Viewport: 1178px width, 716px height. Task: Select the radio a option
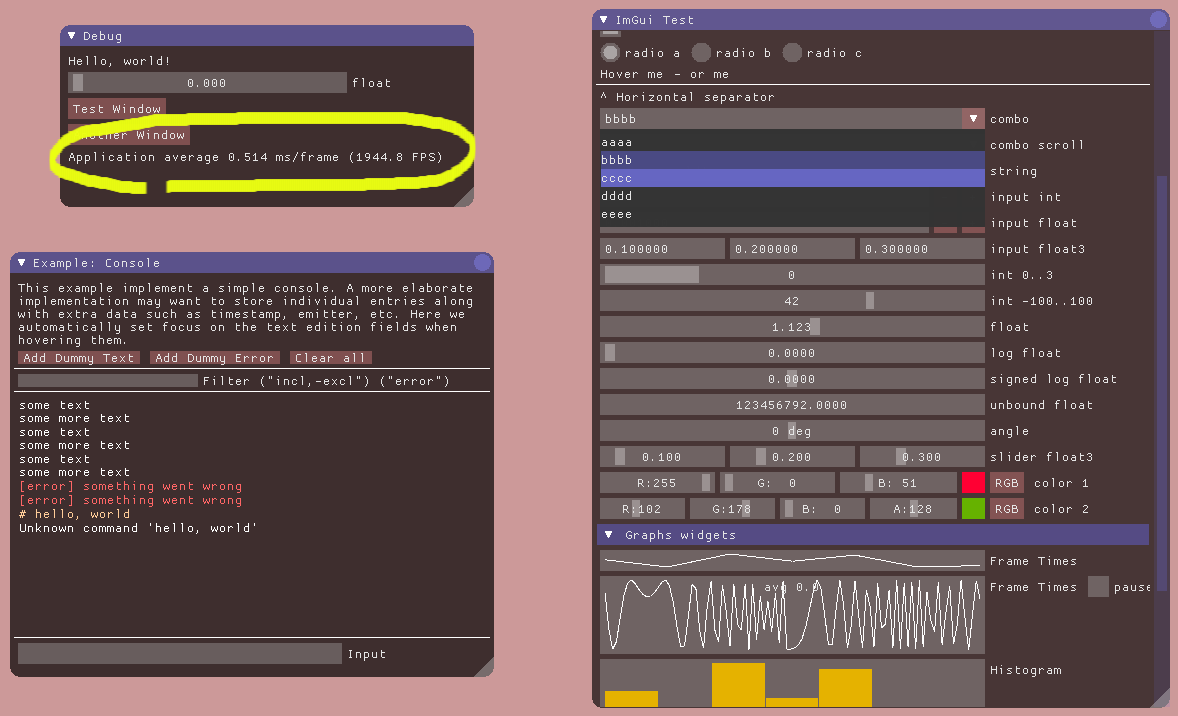(610, 52)
